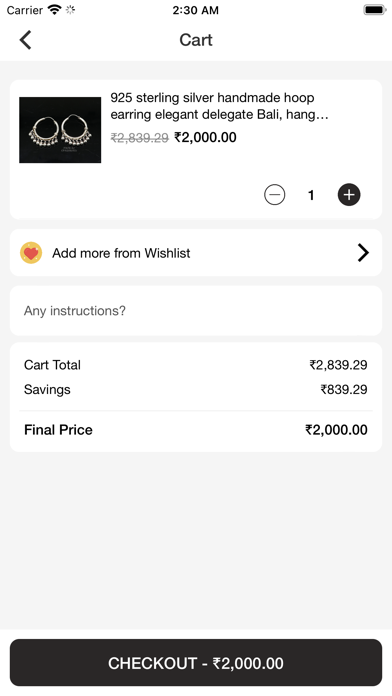Tap the Cart page title
392x696 pixels.
tap(196, 40)
